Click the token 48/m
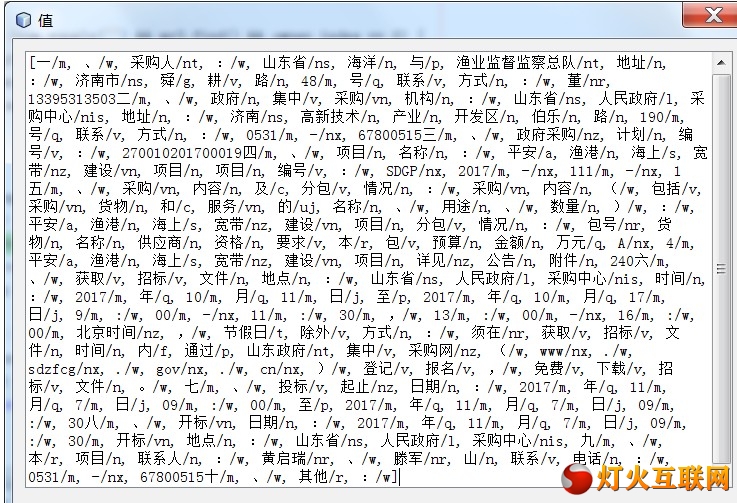Screen dimensions: 737x503 [x=318, y=81]
